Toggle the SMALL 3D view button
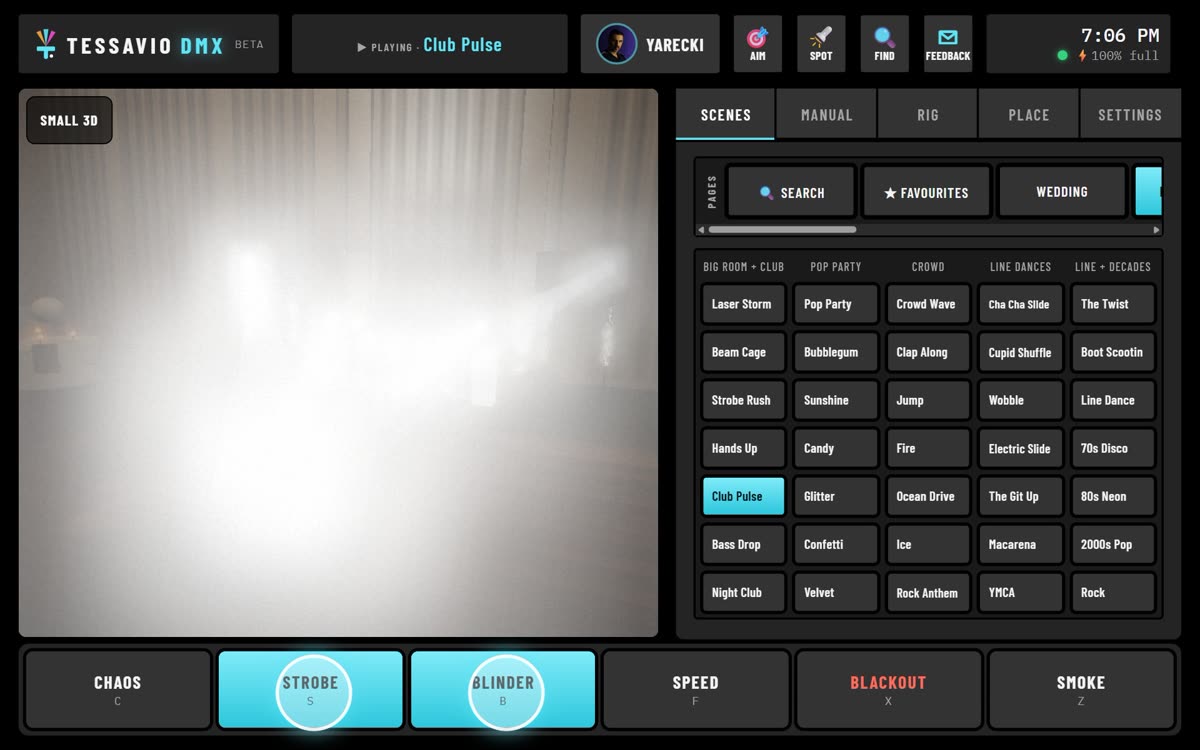 tap(69, 120)
